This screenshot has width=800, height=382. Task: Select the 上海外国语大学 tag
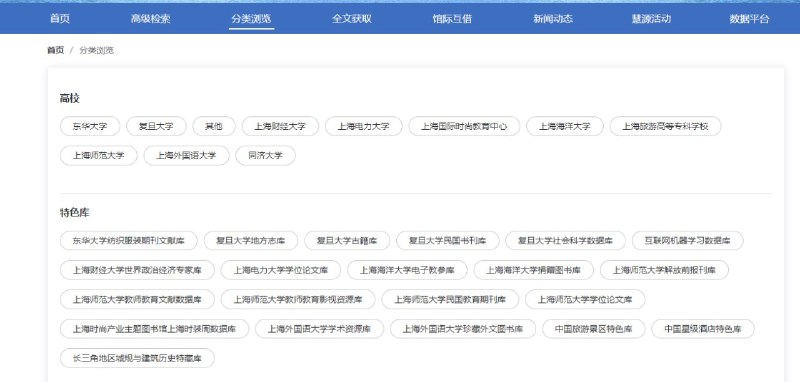coord(186,156)
